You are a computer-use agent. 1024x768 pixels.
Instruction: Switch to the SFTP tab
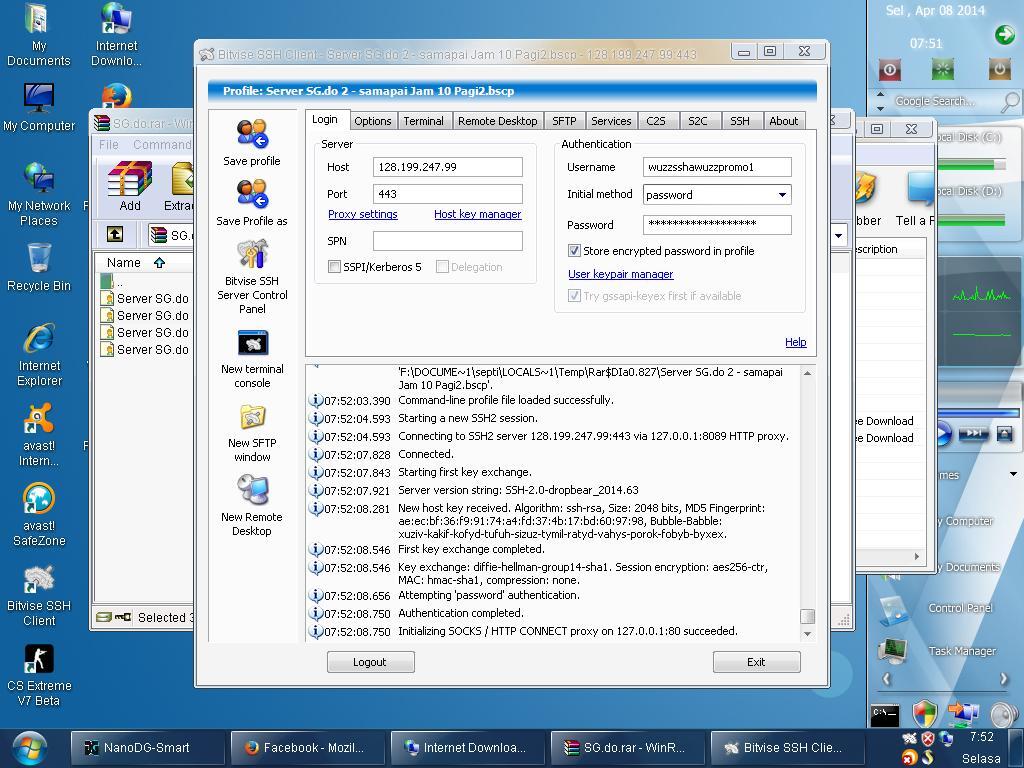(564, 121)
